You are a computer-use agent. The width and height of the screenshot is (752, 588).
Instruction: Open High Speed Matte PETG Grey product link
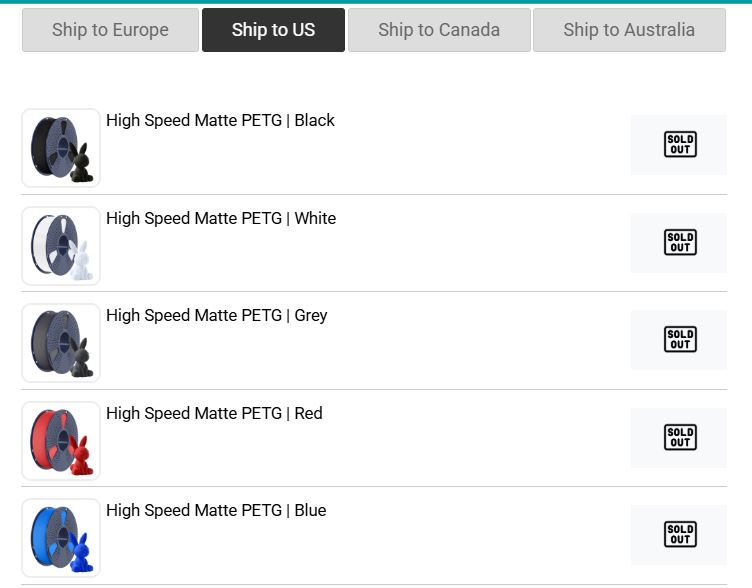[x=217, y=316]
